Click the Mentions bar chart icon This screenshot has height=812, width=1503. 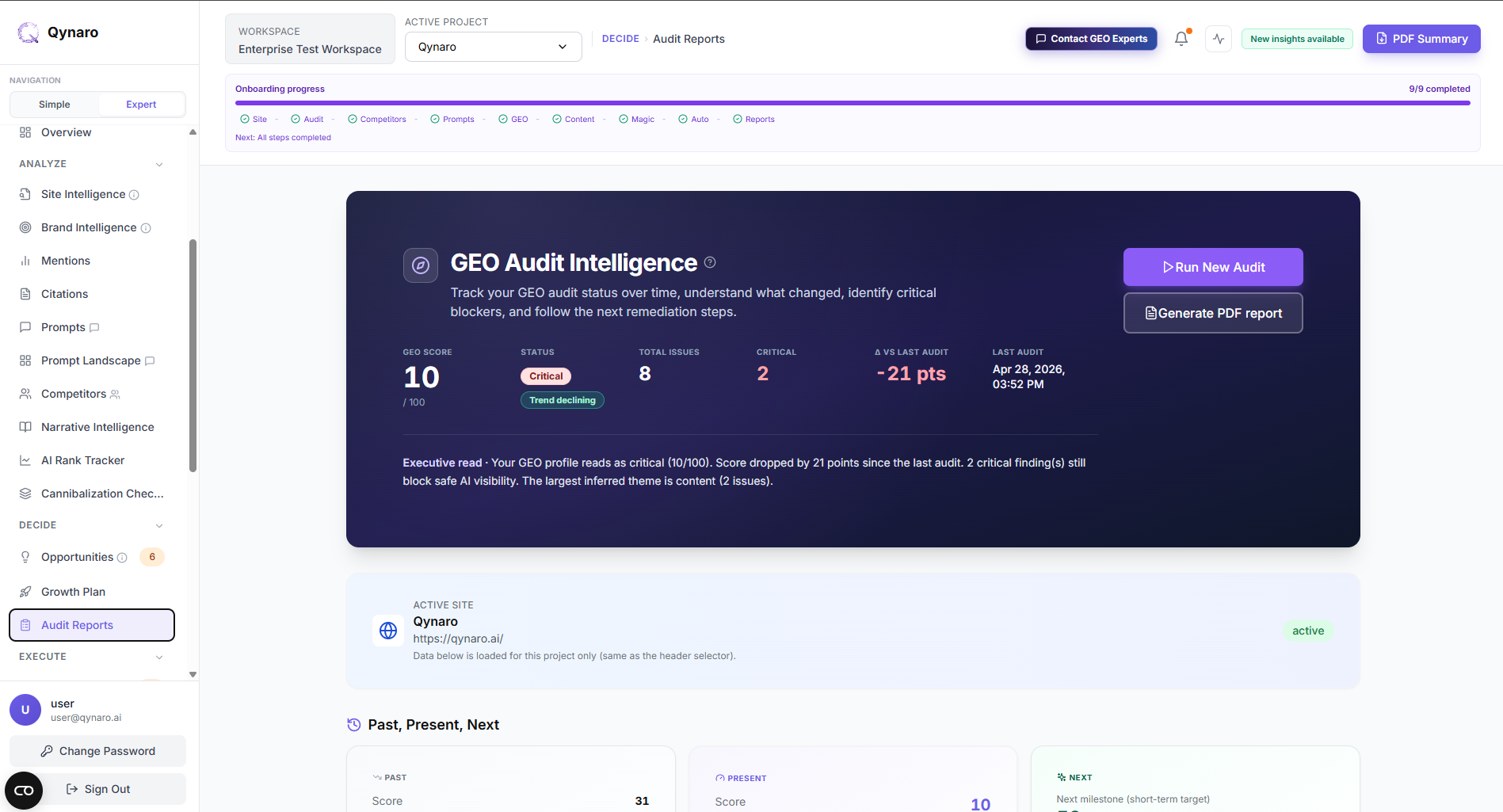[x=25, y=261]
